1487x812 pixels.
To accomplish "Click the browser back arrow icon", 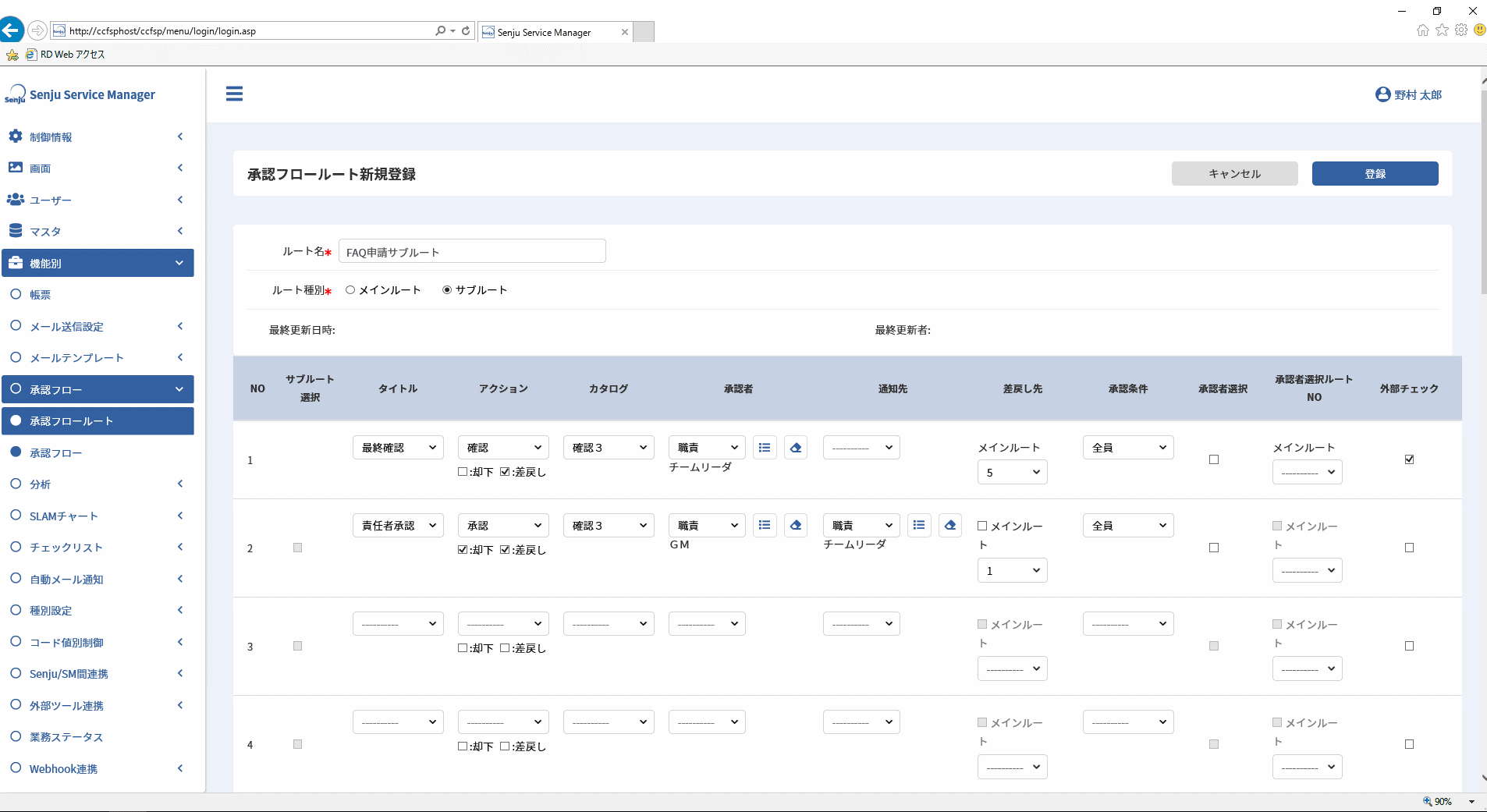I will pyautogui.click(x=11, y=30).
